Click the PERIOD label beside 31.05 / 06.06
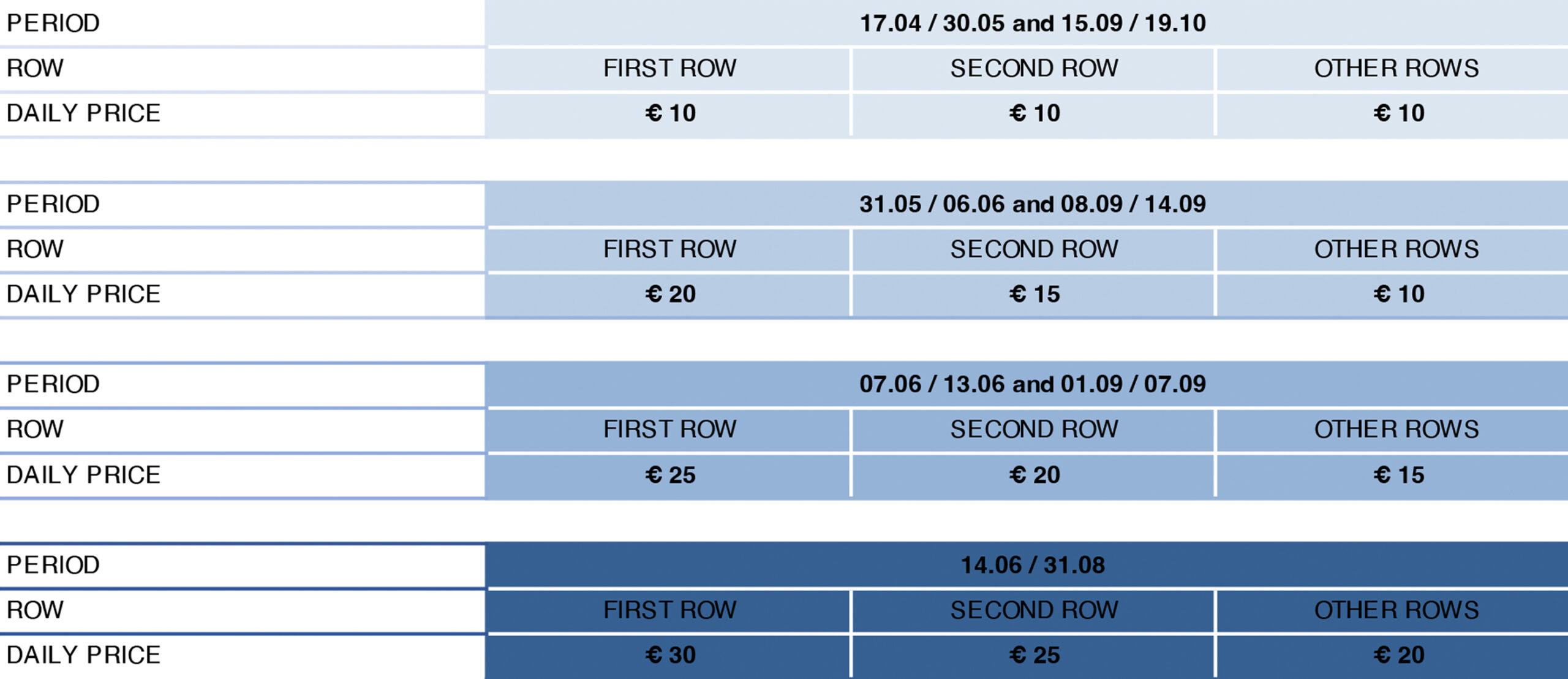The height and width of the screenshot is (679, 1568). click(x=53, y=204)
